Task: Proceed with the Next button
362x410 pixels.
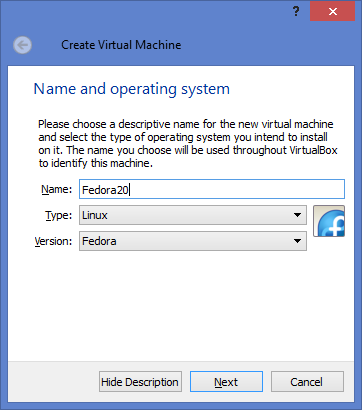Action: pyautogui.click(x=226, y=382)
